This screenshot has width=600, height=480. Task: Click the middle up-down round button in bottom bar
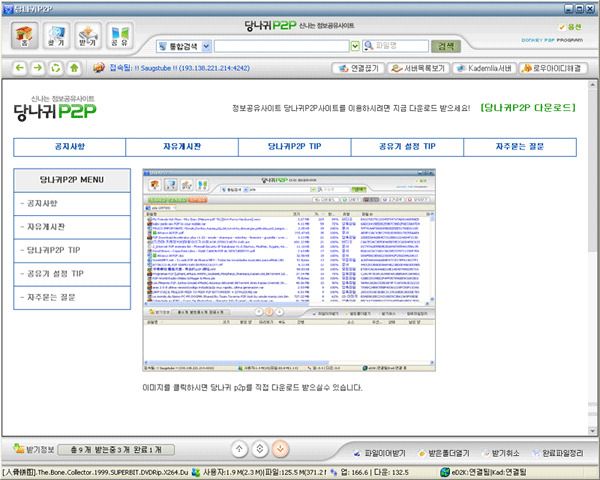(x=260, y=449)
